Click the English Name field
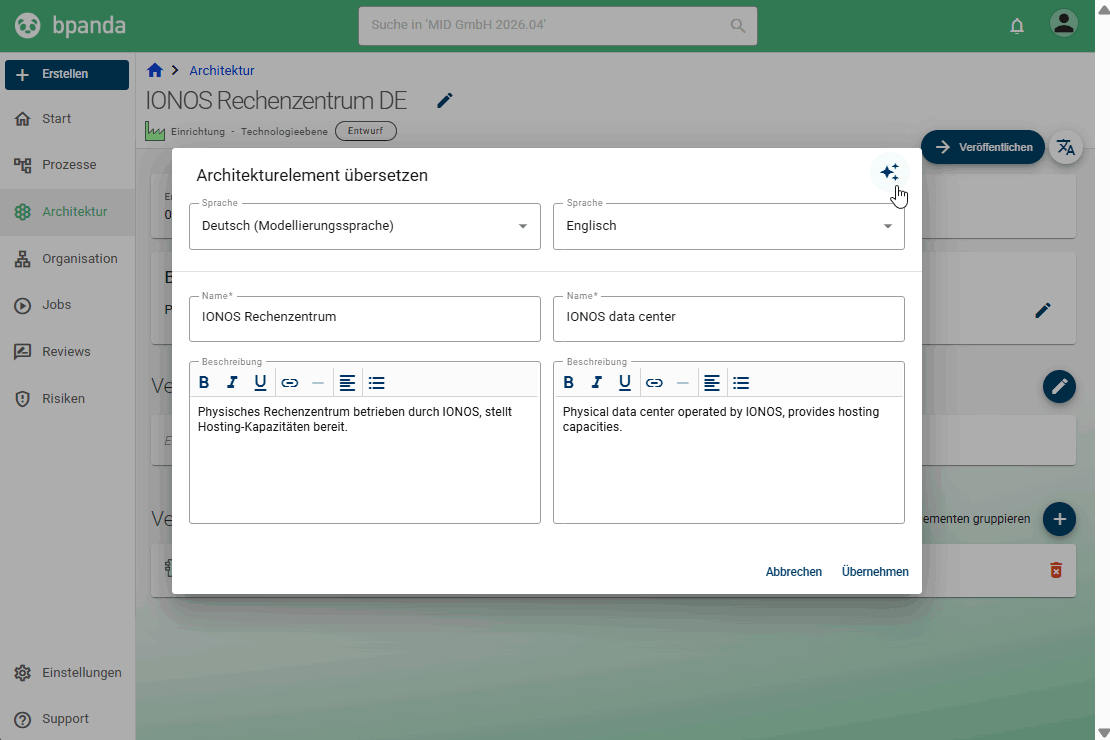Viewport: 1110px width, 740px height. pos(728,319)
